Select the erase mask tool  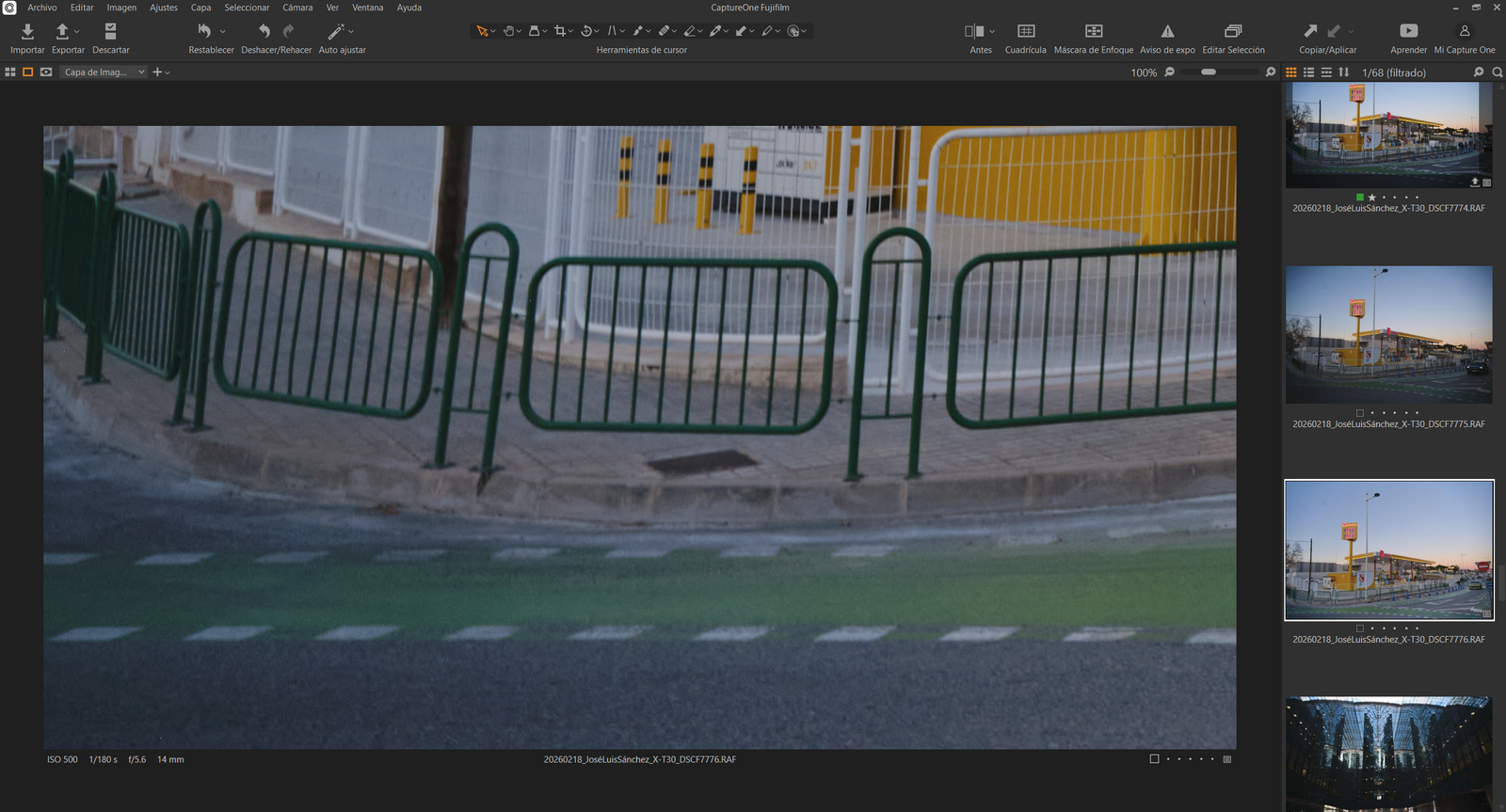689,31
